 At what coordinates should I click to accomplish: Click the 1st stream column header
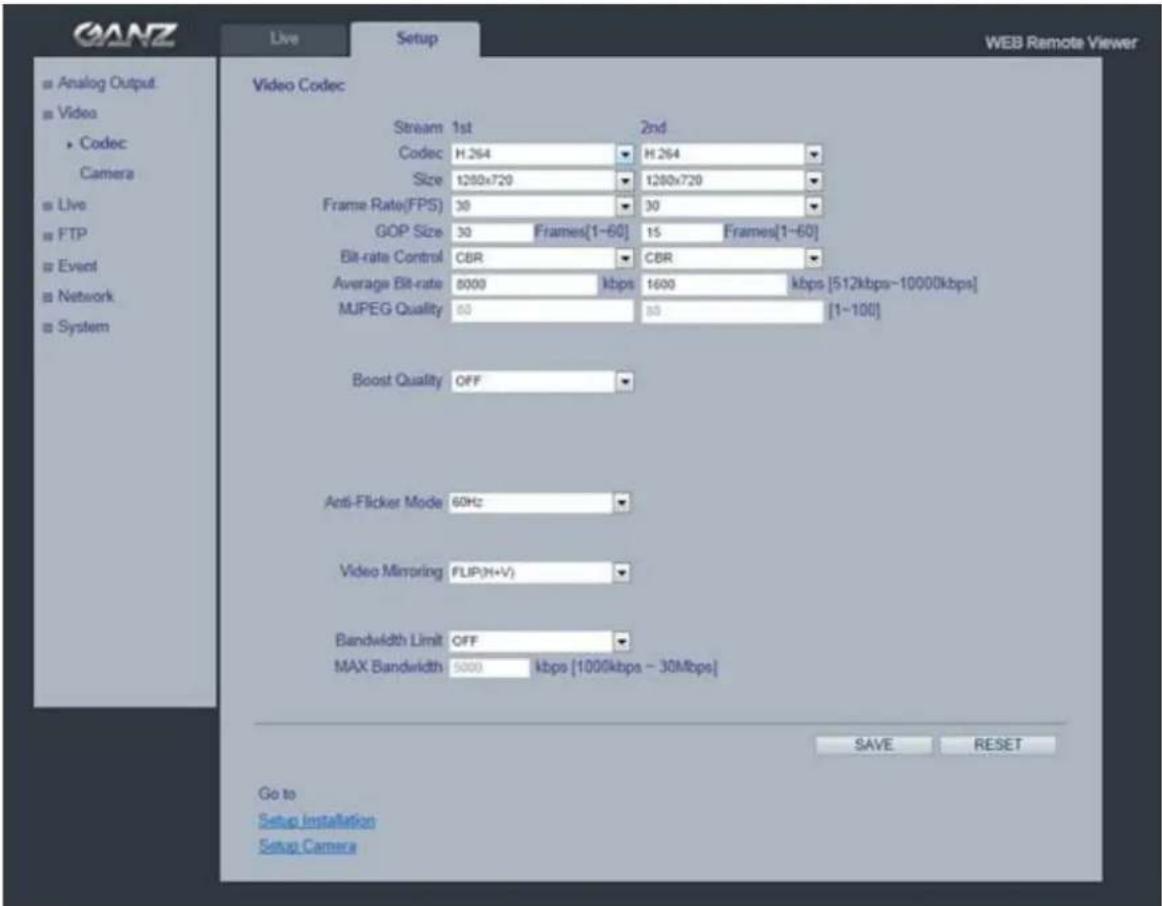pyautogui.click(x=462, y=127)
